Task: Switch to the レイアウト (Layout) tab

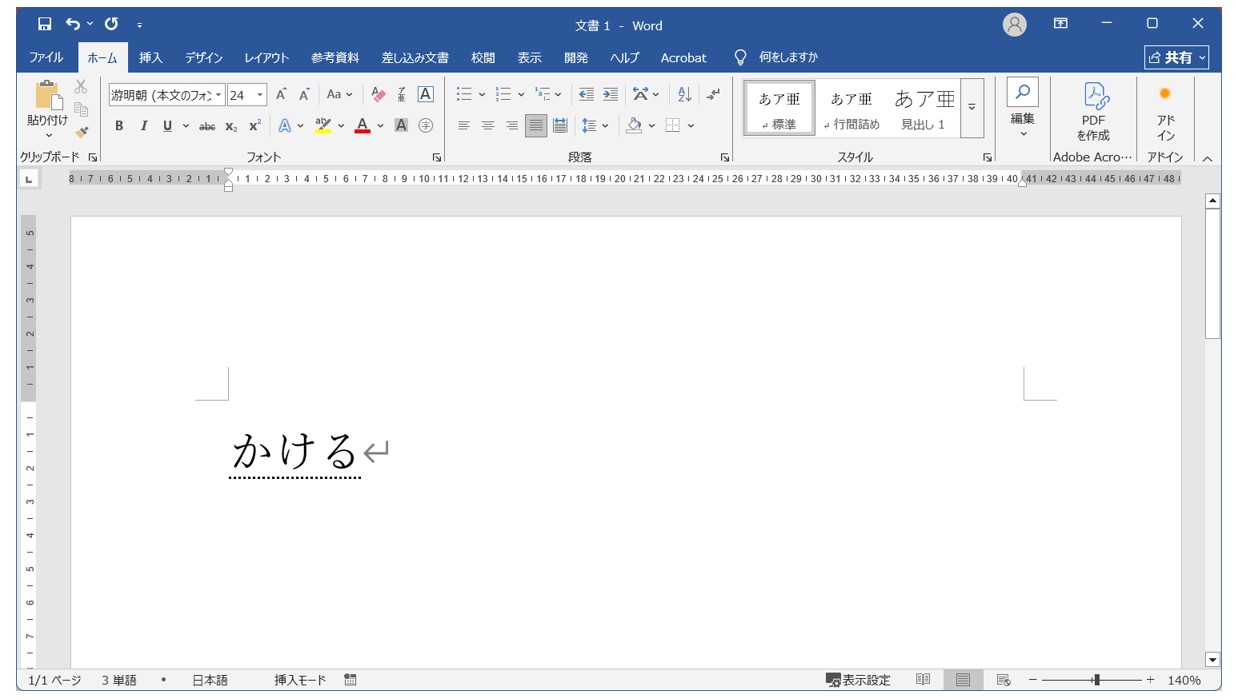Action: tap(267, 58)
